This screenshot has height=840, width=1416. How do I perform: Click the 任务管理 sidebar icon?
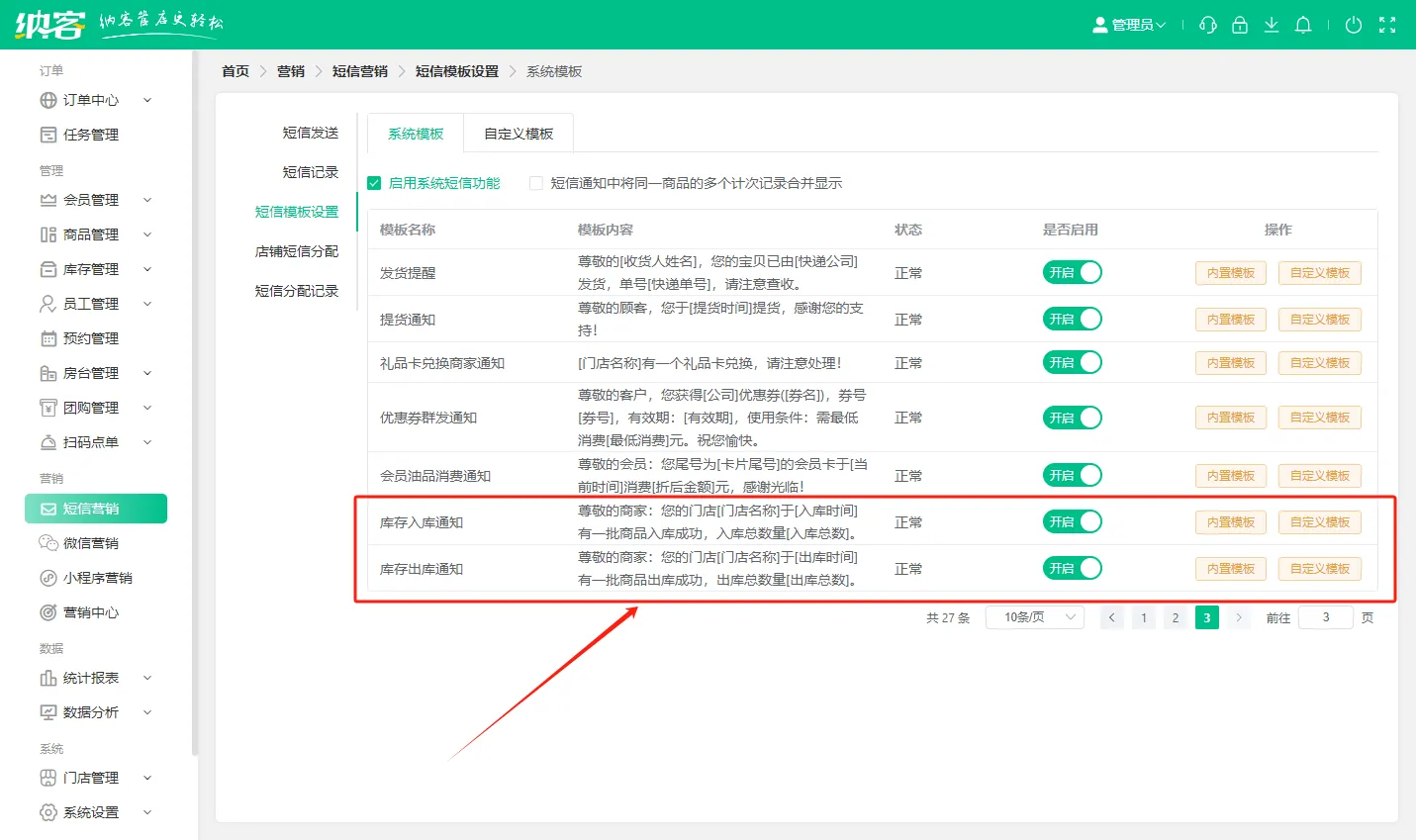48,135
